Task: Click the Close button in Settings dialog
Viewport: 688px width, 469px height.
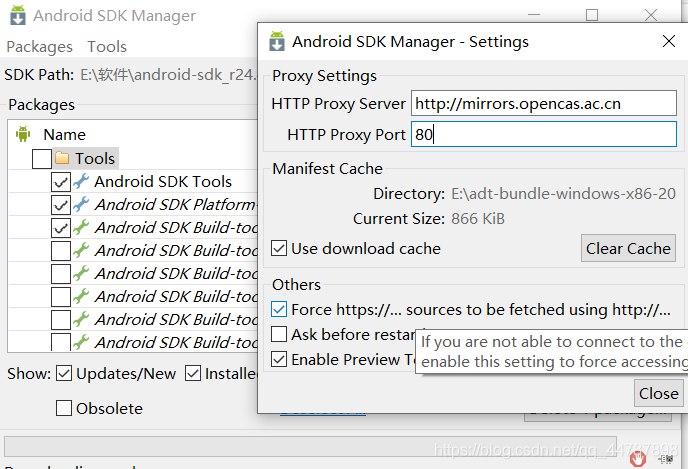Action: (x=659, y=393)
